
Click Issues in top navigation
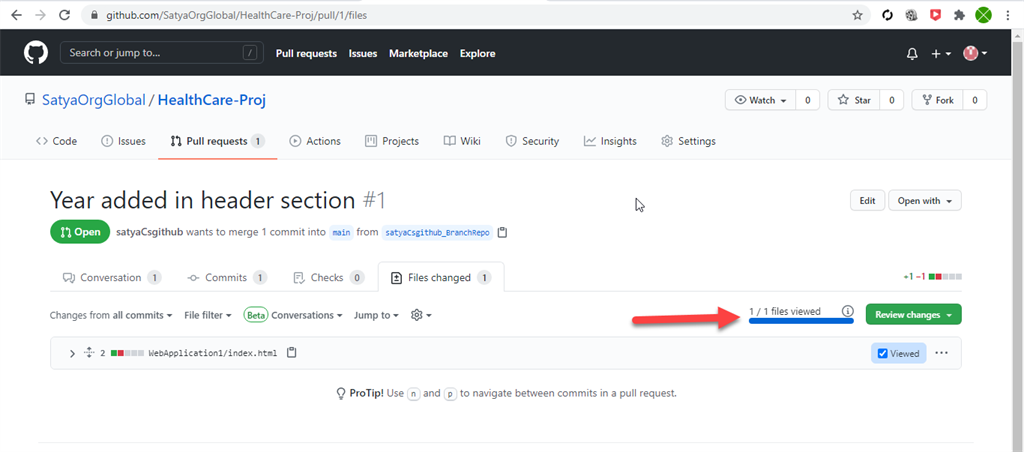363,54
